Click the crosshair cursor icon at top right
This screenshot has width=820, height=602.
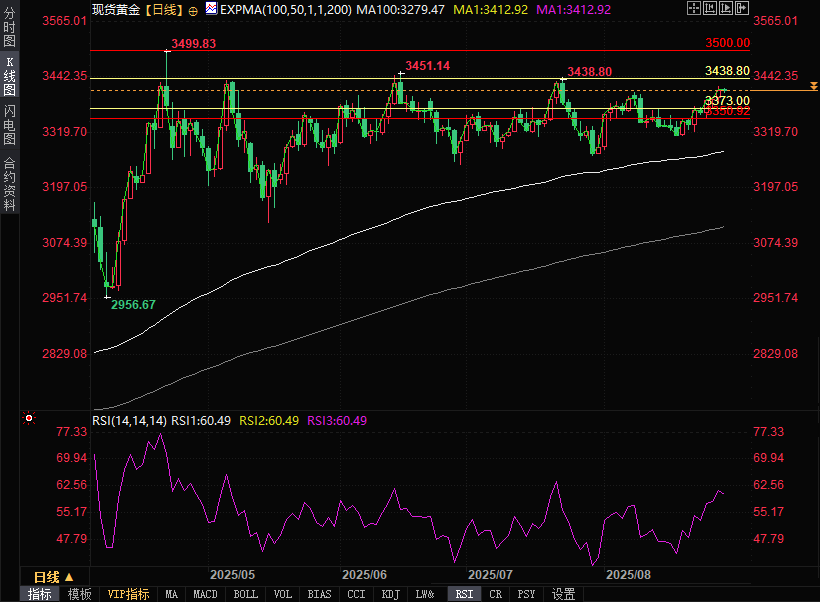(694, 8)
